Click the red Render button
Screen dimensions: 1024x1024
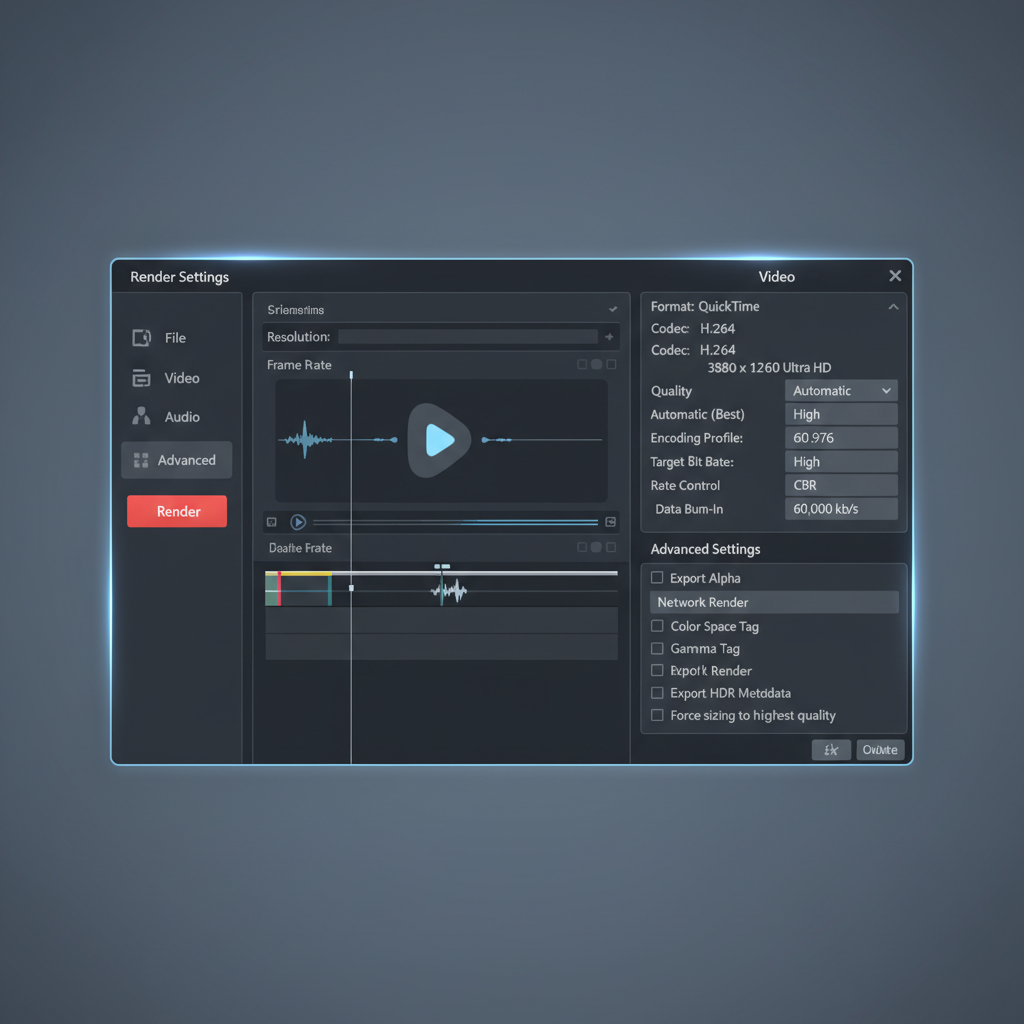(177, 511)
